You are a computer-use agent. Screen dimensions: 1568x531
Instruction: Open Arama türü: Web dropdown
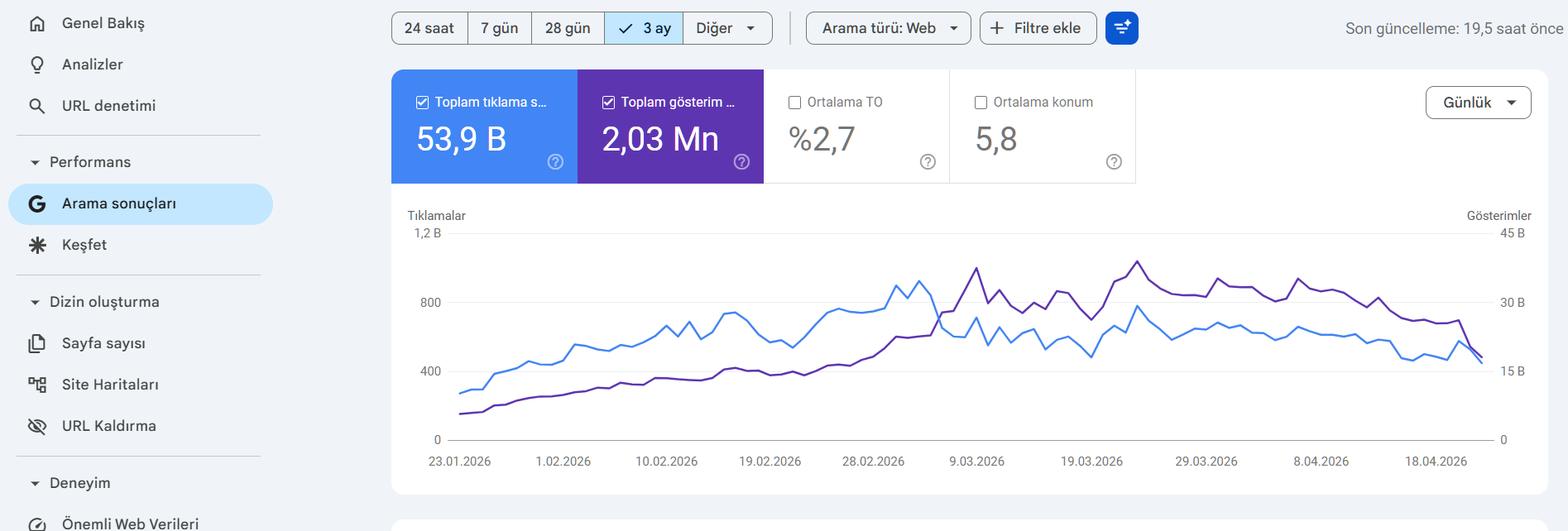888,28
